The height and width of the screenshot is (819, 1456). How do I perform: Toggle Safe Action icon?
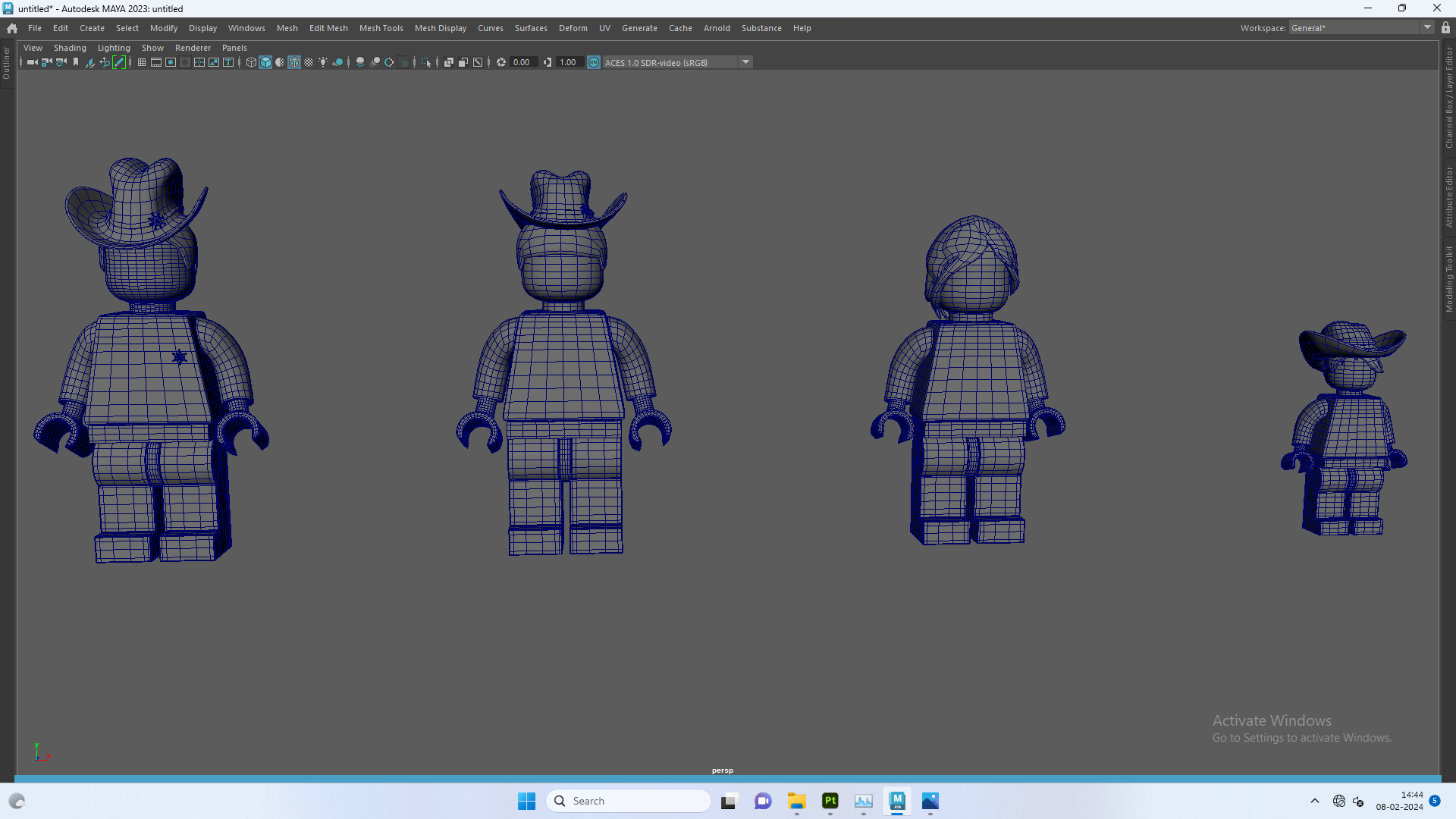(x=214, y=62)
